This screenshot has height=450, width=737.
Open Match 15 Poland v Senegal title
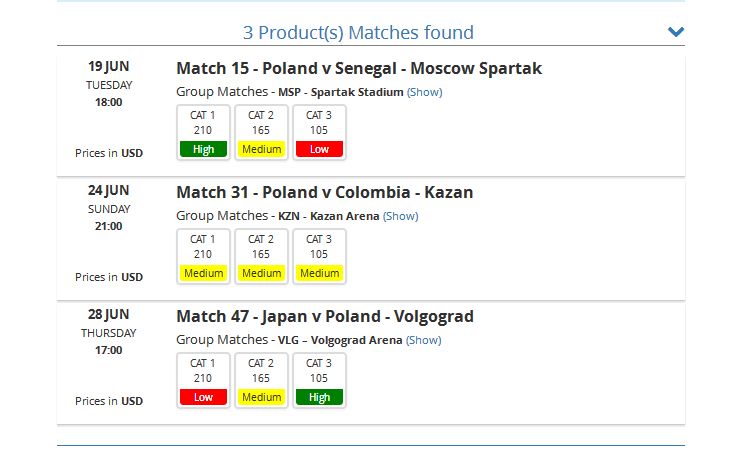coord(359,69)
